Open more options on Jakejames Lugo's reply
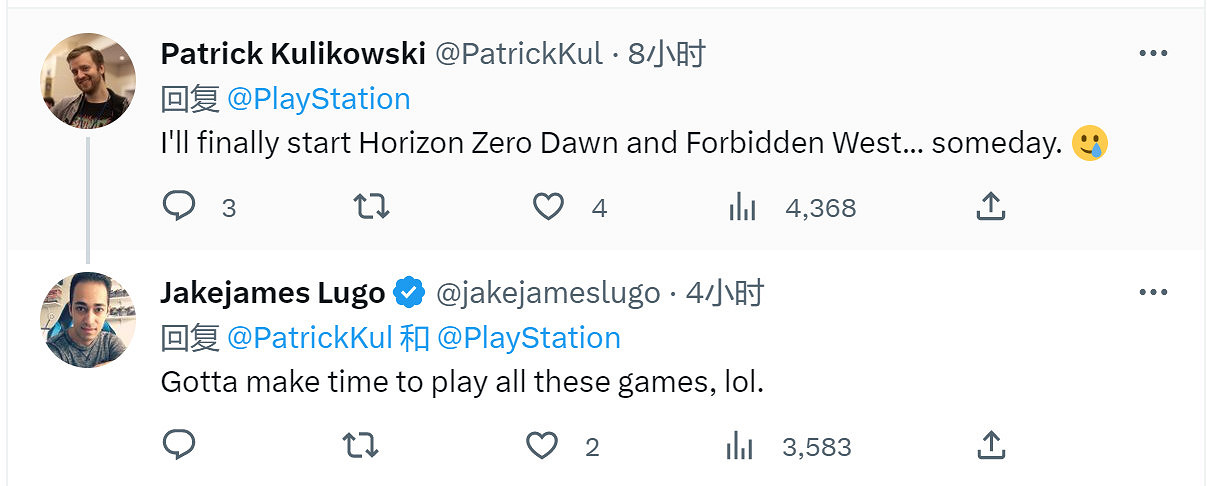Screen dimensions: 1207x486 [1153, 293]
